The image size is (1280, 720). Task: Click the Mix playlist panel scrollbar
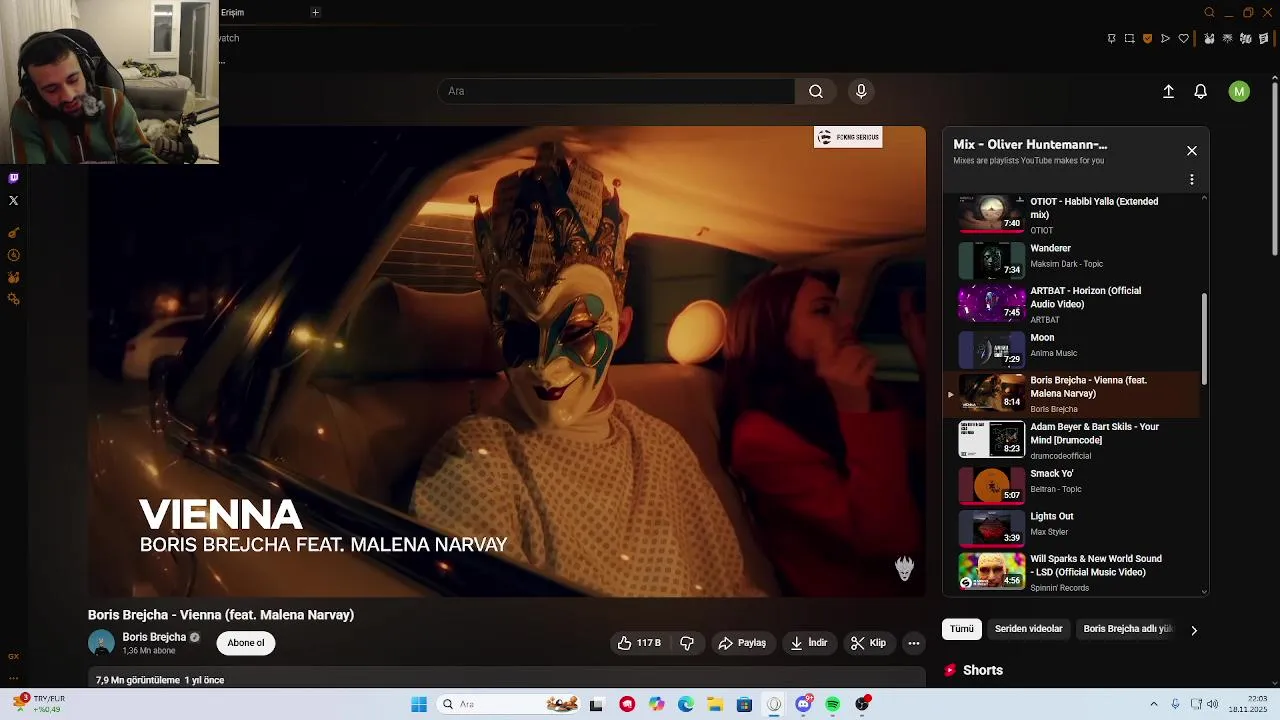tap(1204, 340)
